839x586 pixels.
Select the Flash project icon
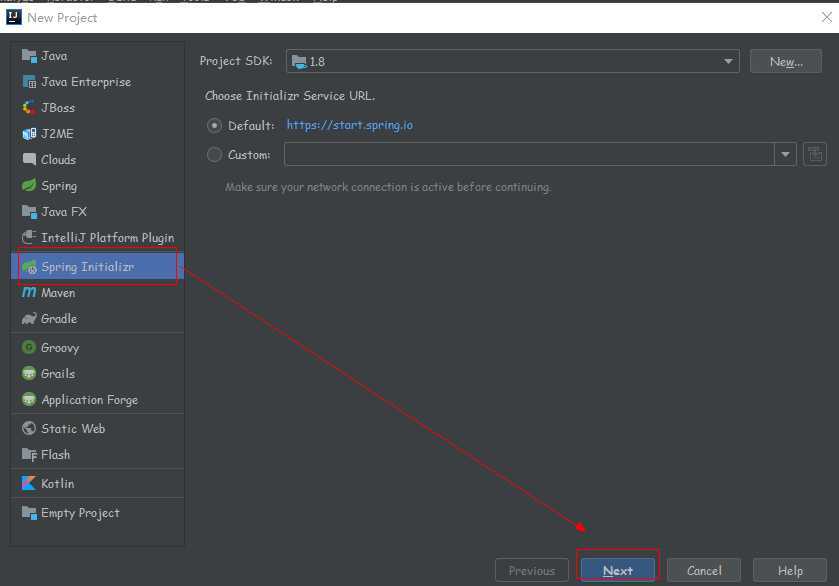pos(29,454)
